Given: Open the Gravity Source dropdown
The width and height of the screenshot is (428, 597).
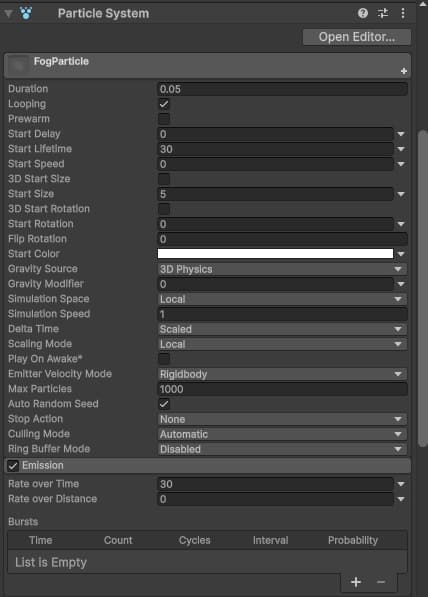Looking at the screenshot, I should [x=282, y=269].
